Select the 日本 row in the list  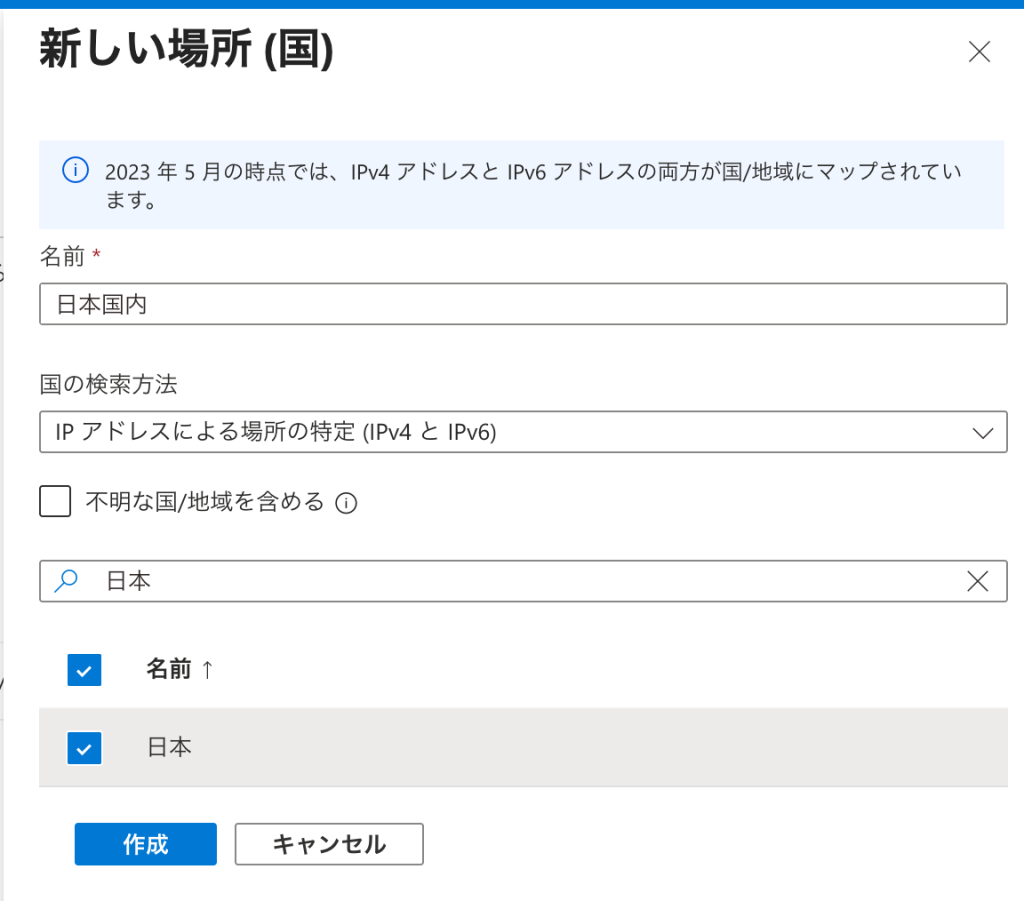(500, 747)
